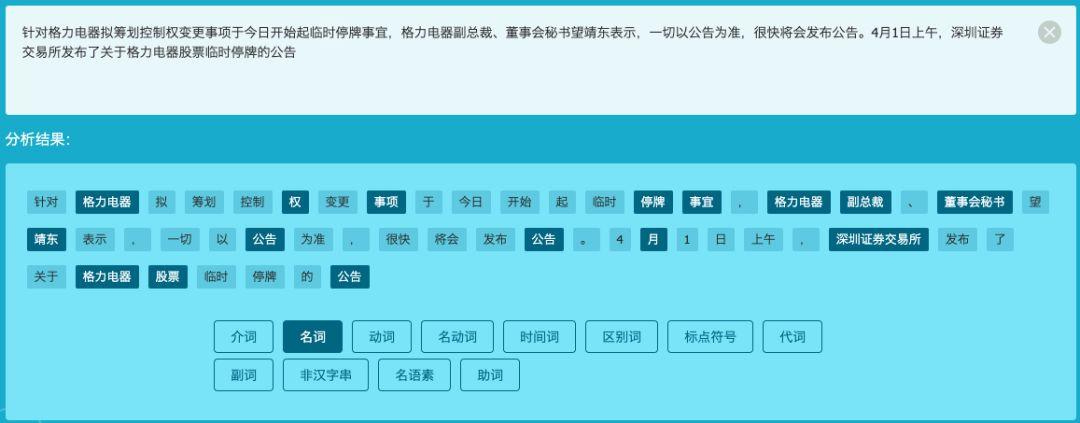Click the 董事会秘书 token
This screenshot has width=1080, height=423.
tap(975, 203)
